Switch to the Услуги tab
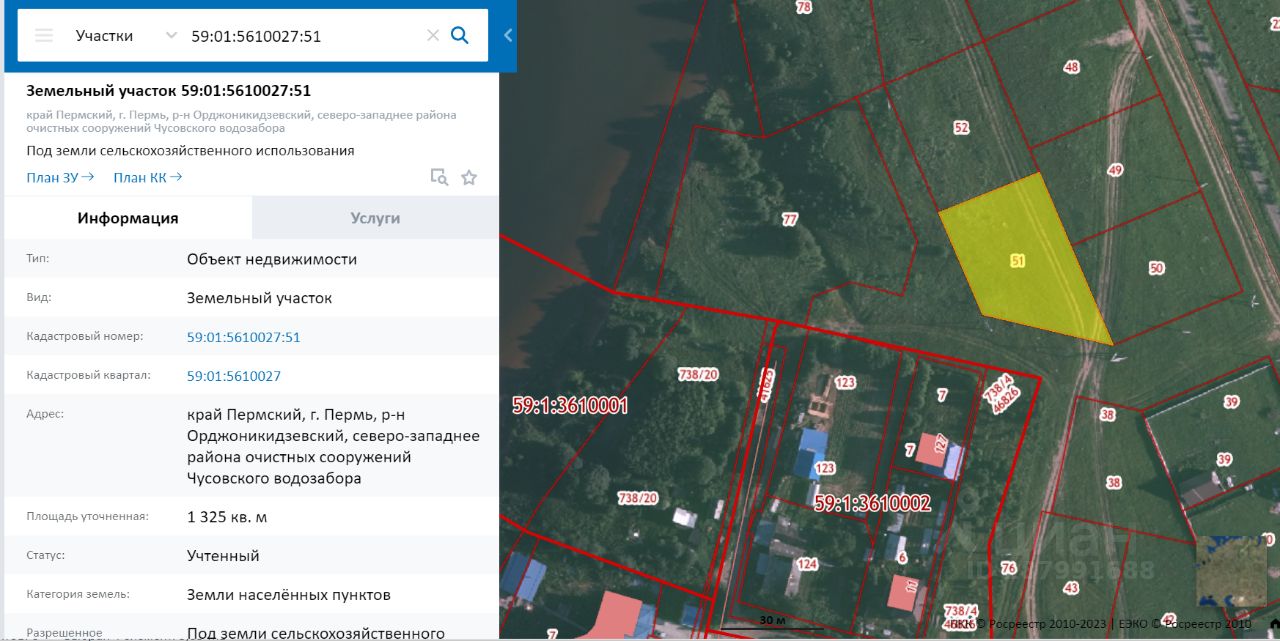Viewport: 1280px width, 641px height. tap(375, 218)
